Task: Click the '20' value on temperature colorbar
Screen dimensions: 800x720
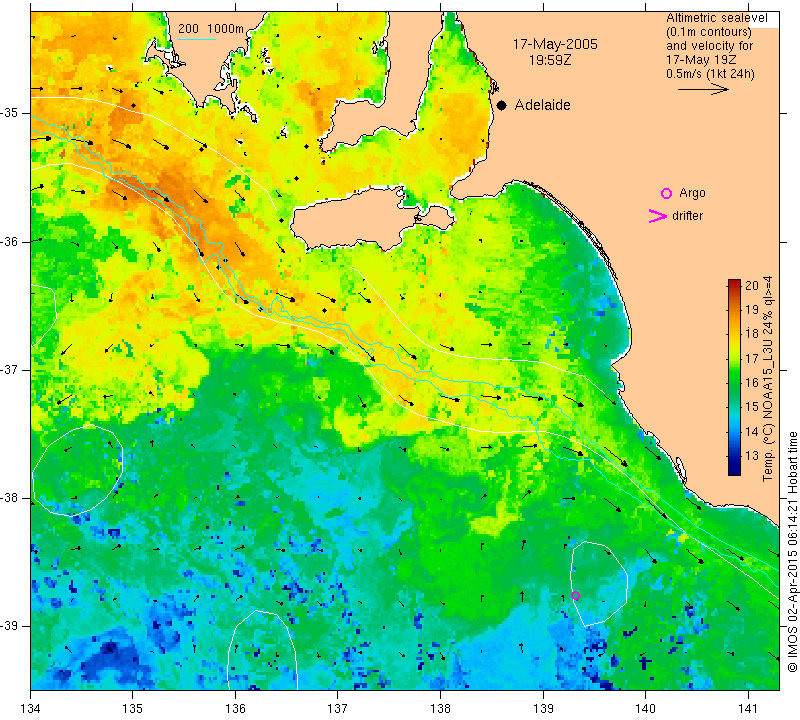Action: (752, 285)
